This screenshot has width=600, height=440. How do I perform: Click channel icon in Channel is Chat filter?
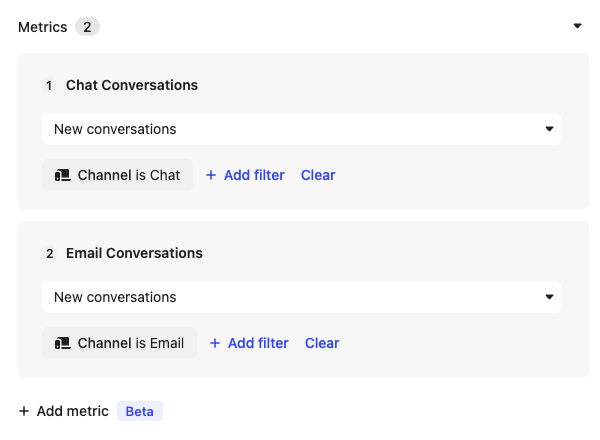click(63, 175)
